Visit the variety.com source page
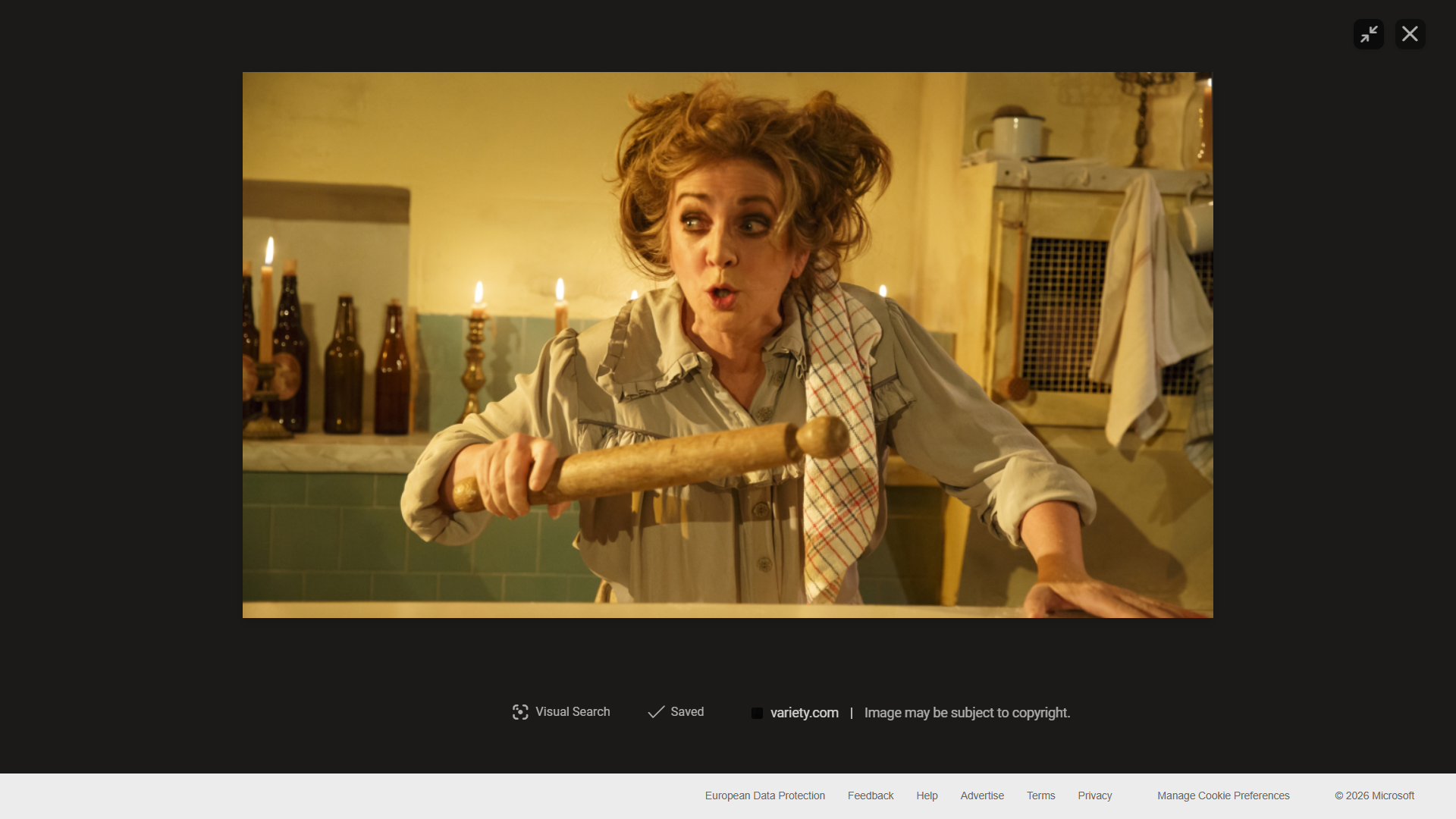The width and height of the screenshot is (1456, 819). (803, 713)
